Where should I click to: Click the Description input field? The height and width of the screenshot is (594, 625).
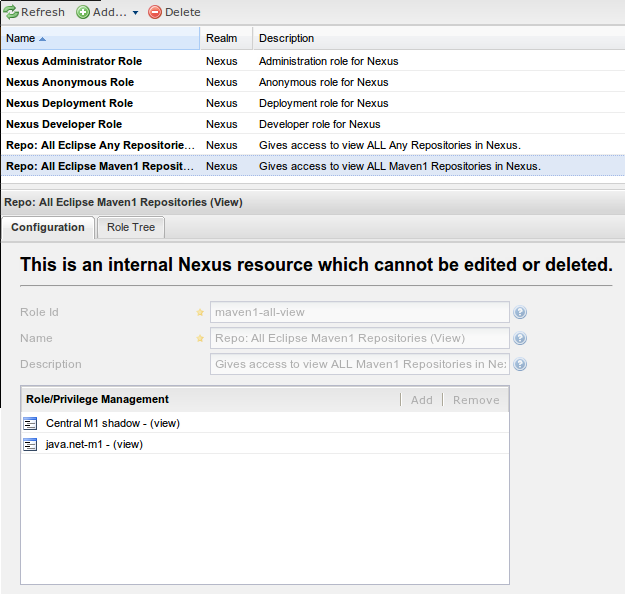pyautogui.click(x=360, y=364)
